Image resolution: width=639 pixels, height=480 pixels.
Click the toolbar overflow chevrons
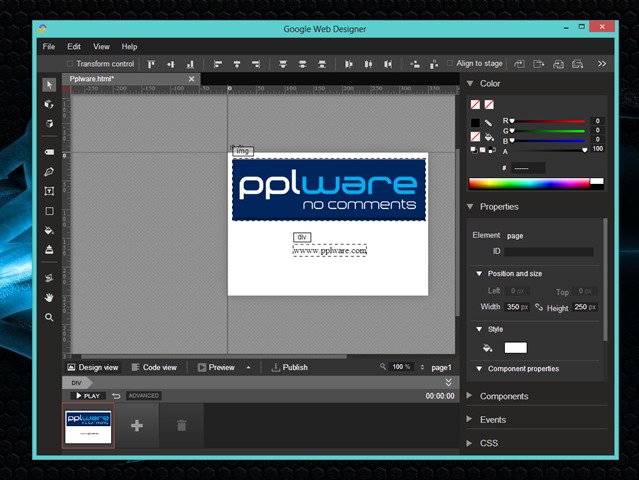tap(602, 64)
